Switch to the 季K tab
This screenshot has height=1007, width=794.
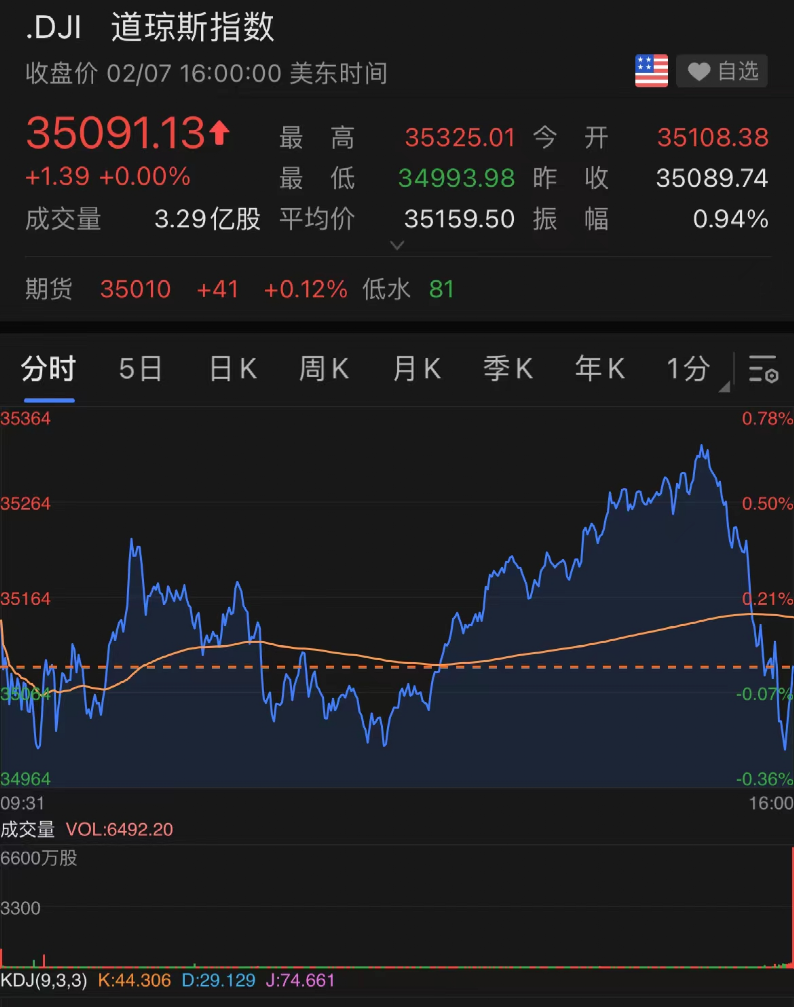point(507,369)
